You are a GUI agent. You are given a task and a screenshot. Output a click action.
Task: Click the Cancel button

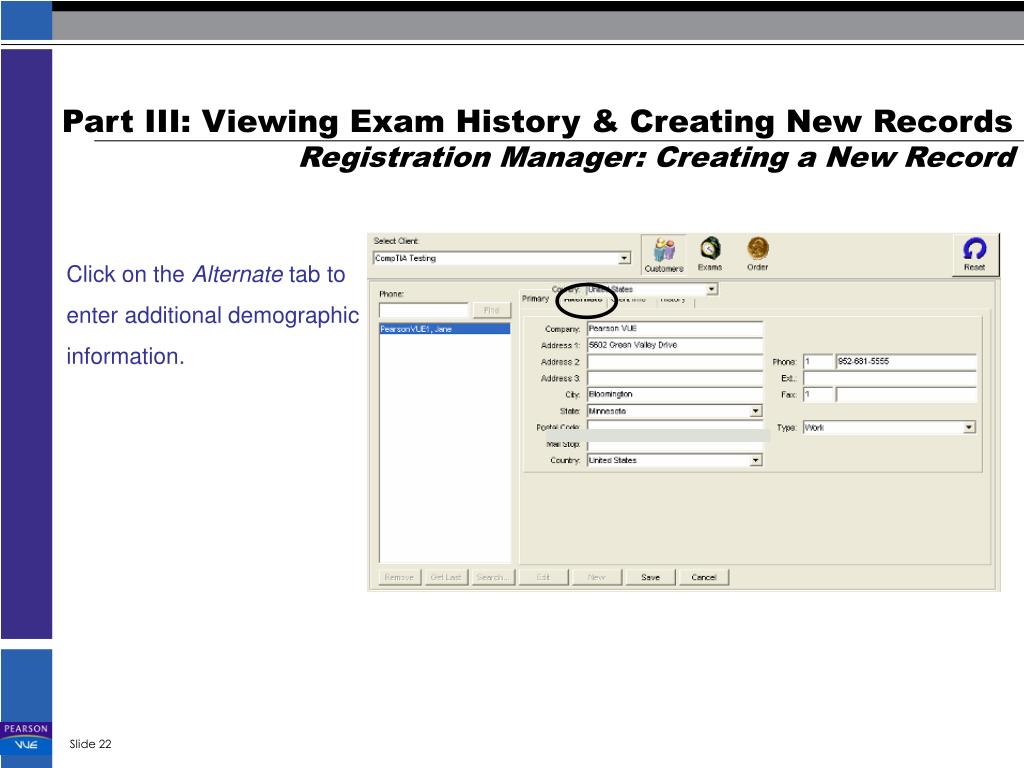704,577
